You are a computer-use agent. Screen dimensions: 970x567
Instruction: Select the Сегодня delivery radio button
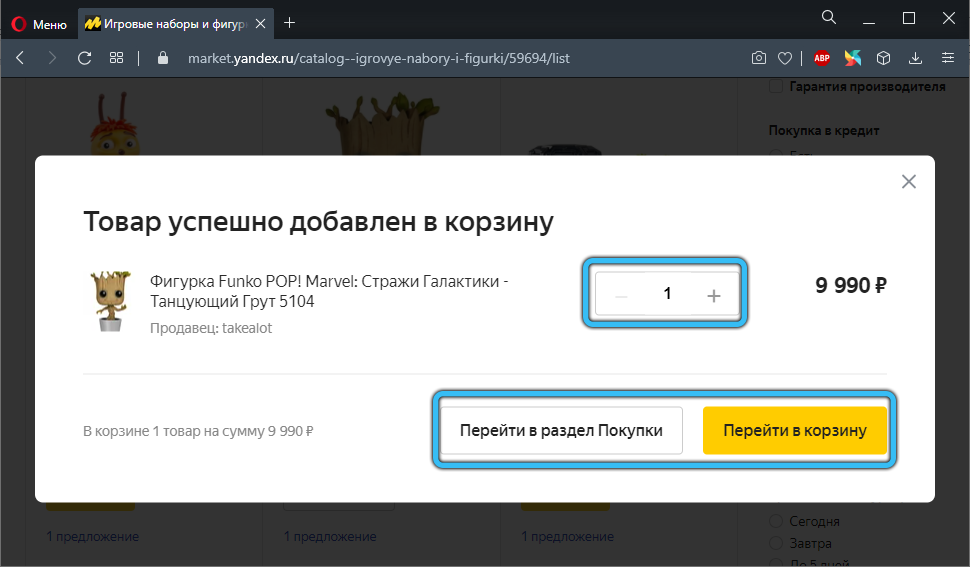(x=776, y=521)
